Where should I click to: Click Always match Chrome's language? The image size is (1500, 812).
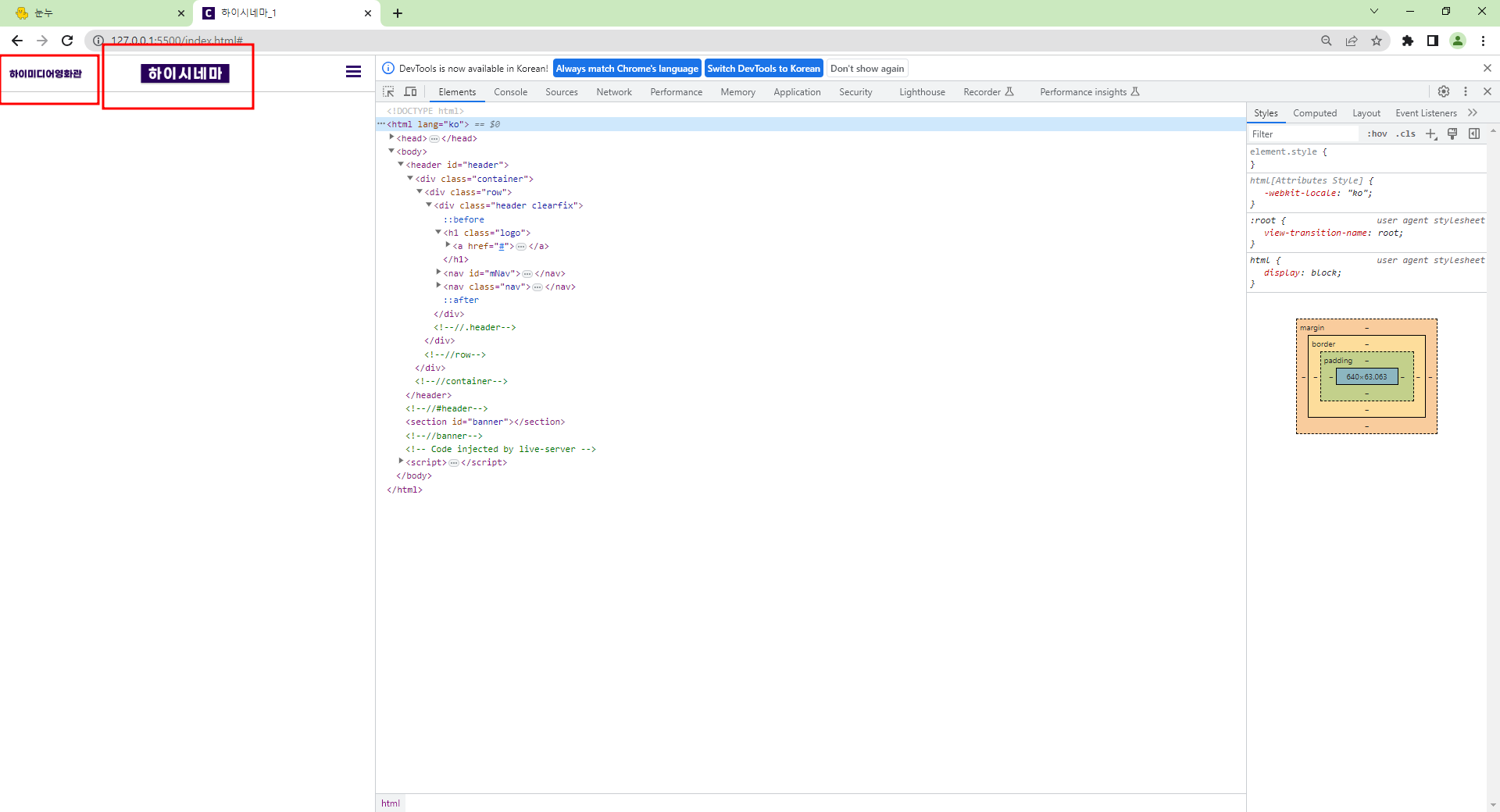click(x=627, y=69)
